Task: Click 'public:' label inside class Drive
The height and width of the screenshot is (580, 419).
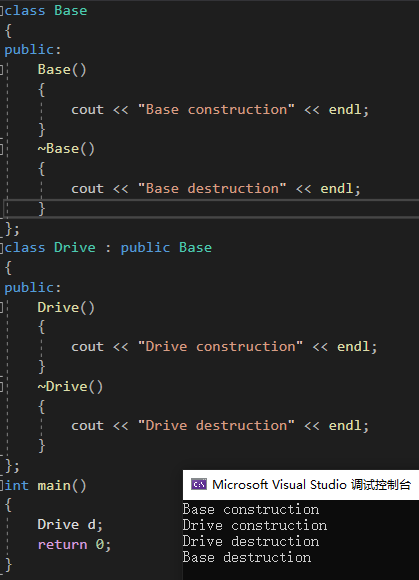Action: [33, 287]
